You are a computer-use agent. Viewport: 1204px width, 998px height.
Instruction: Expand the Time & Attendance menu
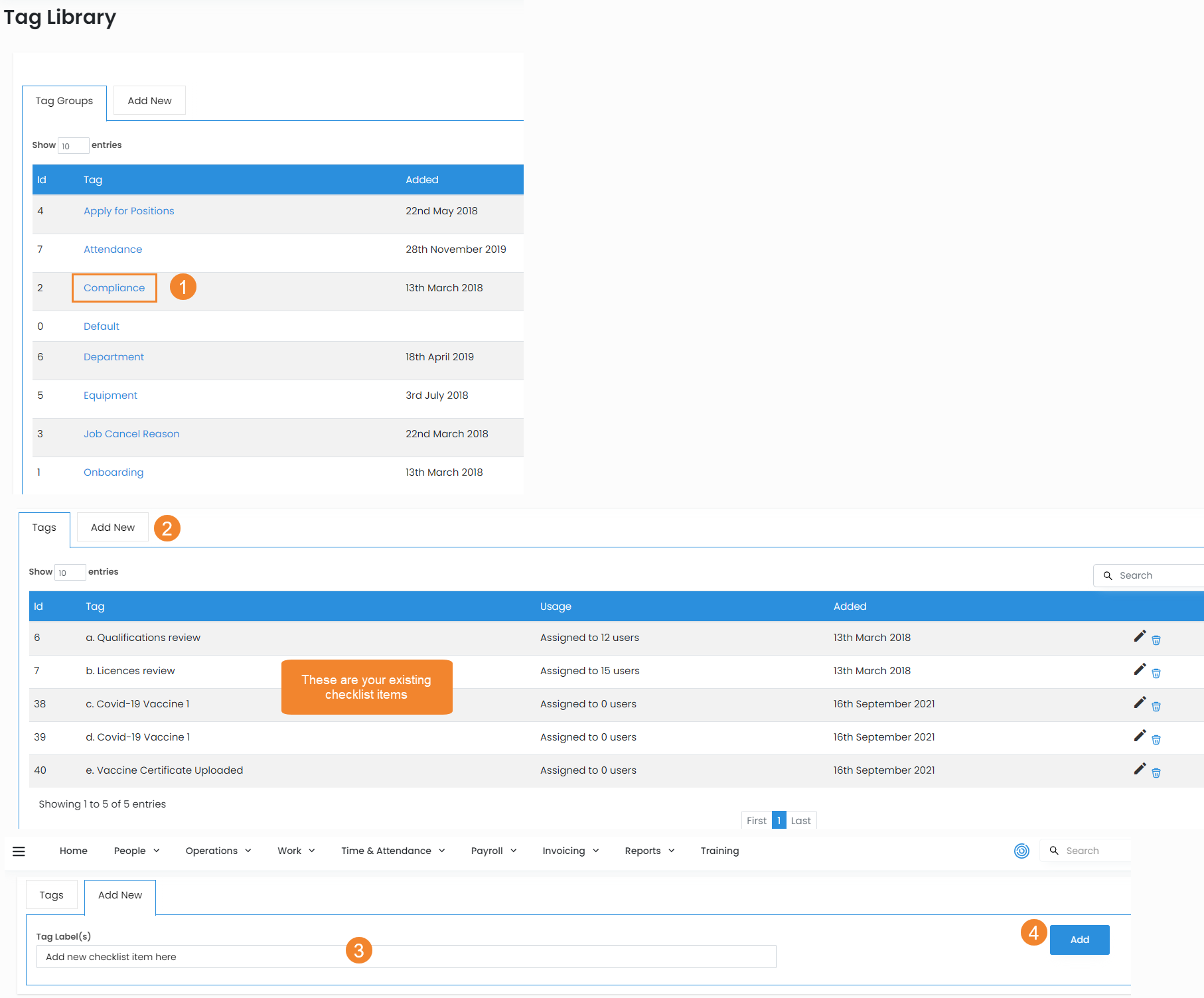coord(392,851)
